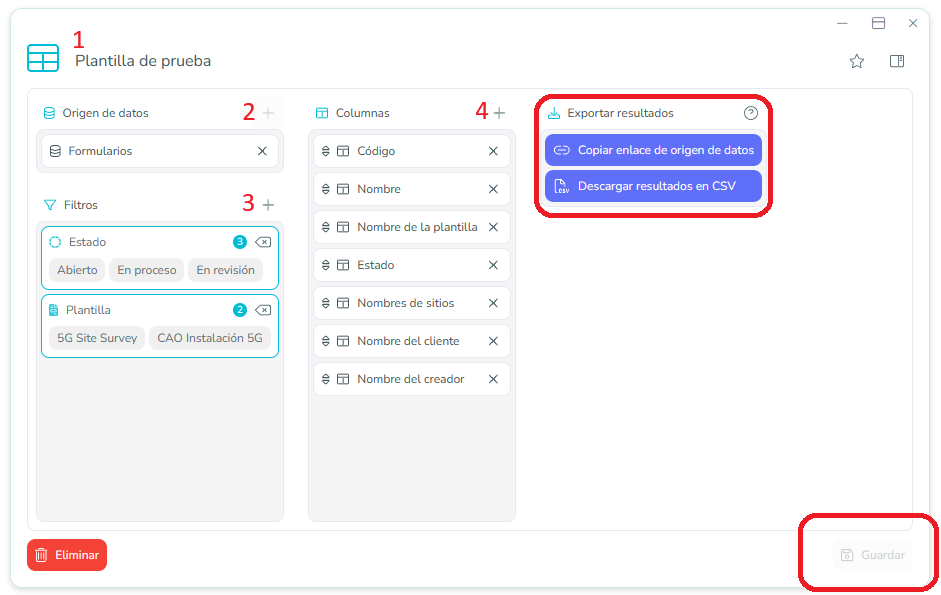941x595 pixels.
Task: Select the Nombres de sitios column label
Action: point(406,303)
